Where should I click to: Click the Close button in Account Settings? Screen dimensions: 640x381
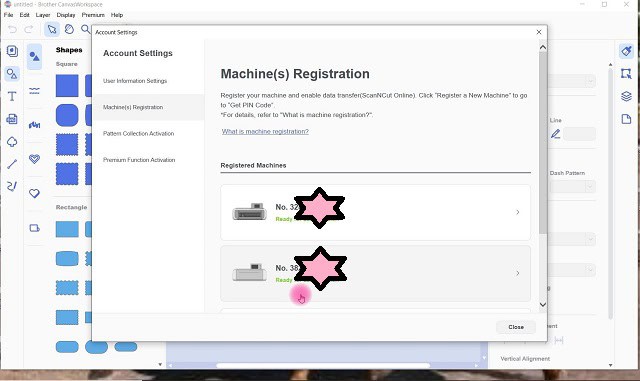516,327
